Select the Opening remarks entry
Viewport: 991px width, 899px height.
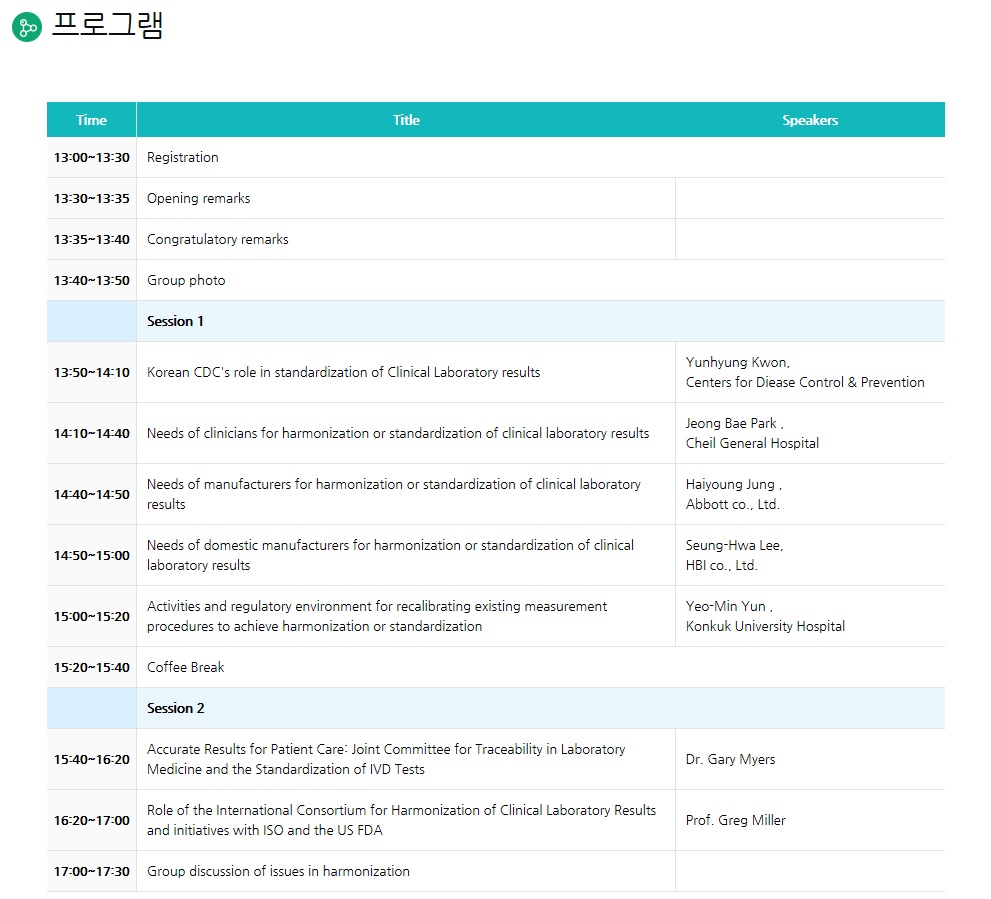click(x=199, y=199)
